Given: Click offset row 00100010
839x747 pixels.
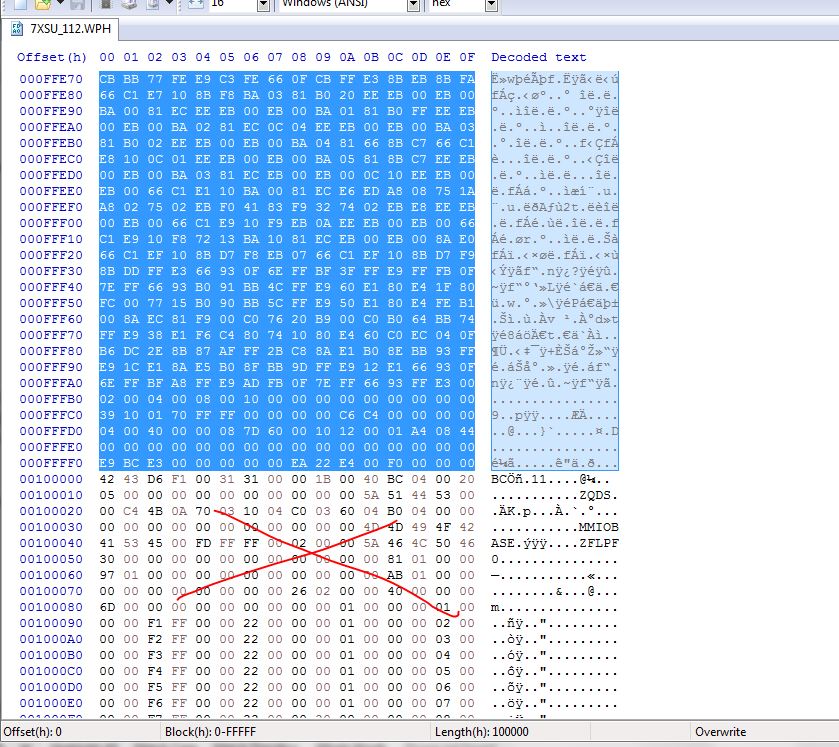Looking at the screenshot, I should click(x=51, y=495).
